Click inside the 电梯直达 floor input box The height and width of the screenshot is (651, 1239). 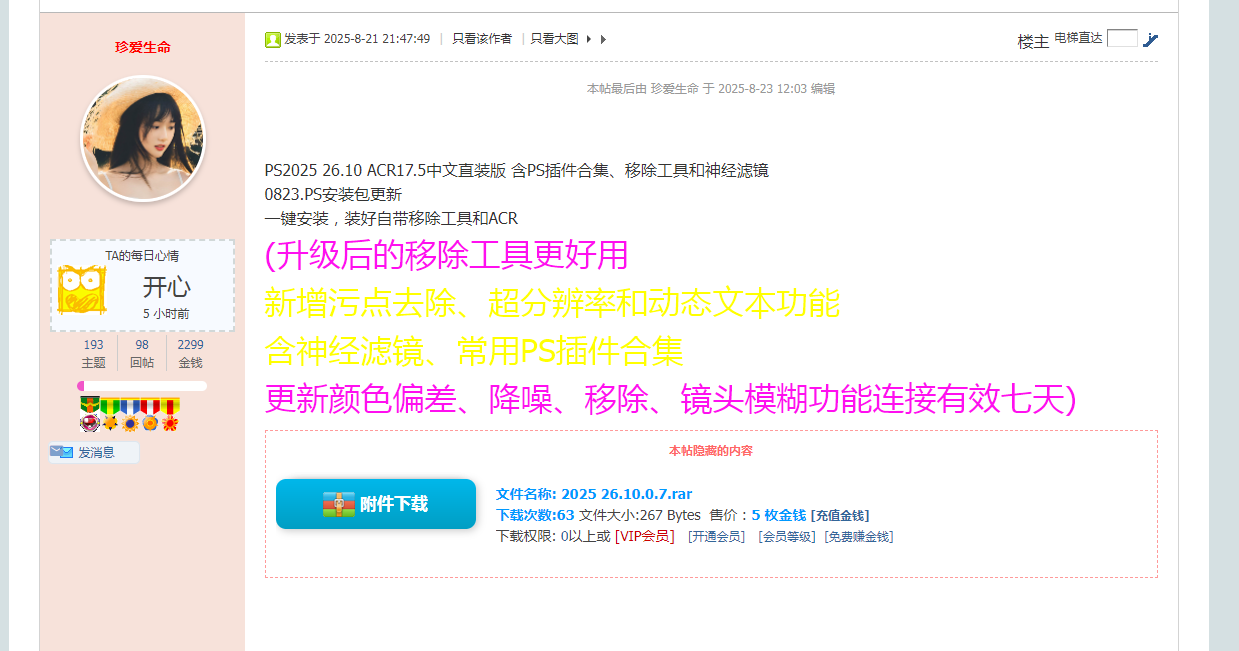point(1122,38)
